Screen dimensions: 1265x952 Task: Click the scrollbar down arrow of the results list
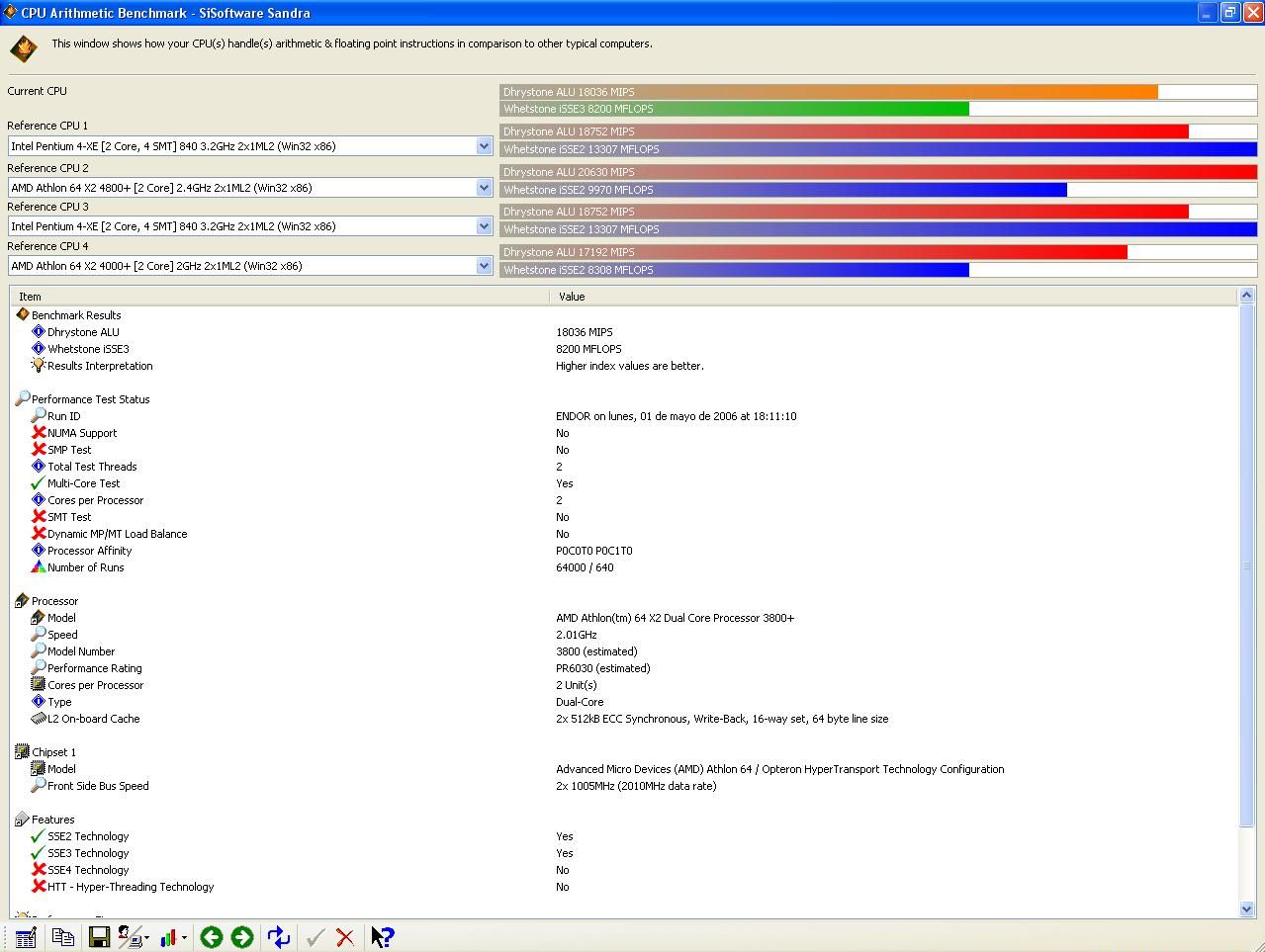click(1246, 909)
